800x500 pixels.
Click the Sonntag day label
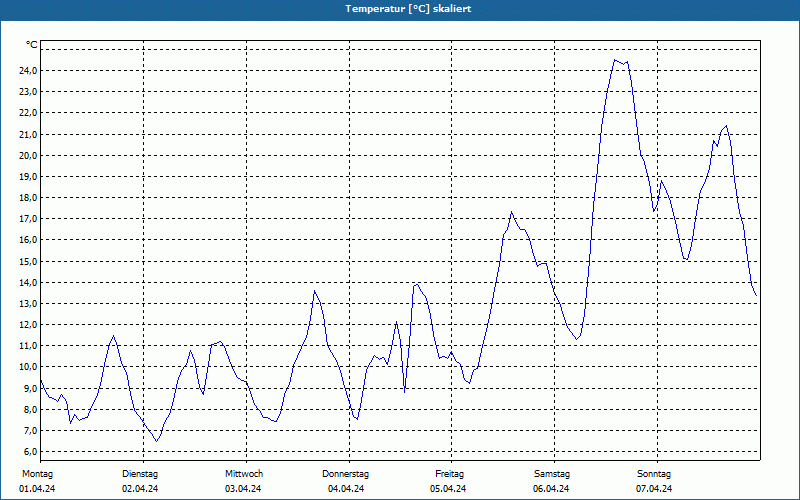point(654,474)
